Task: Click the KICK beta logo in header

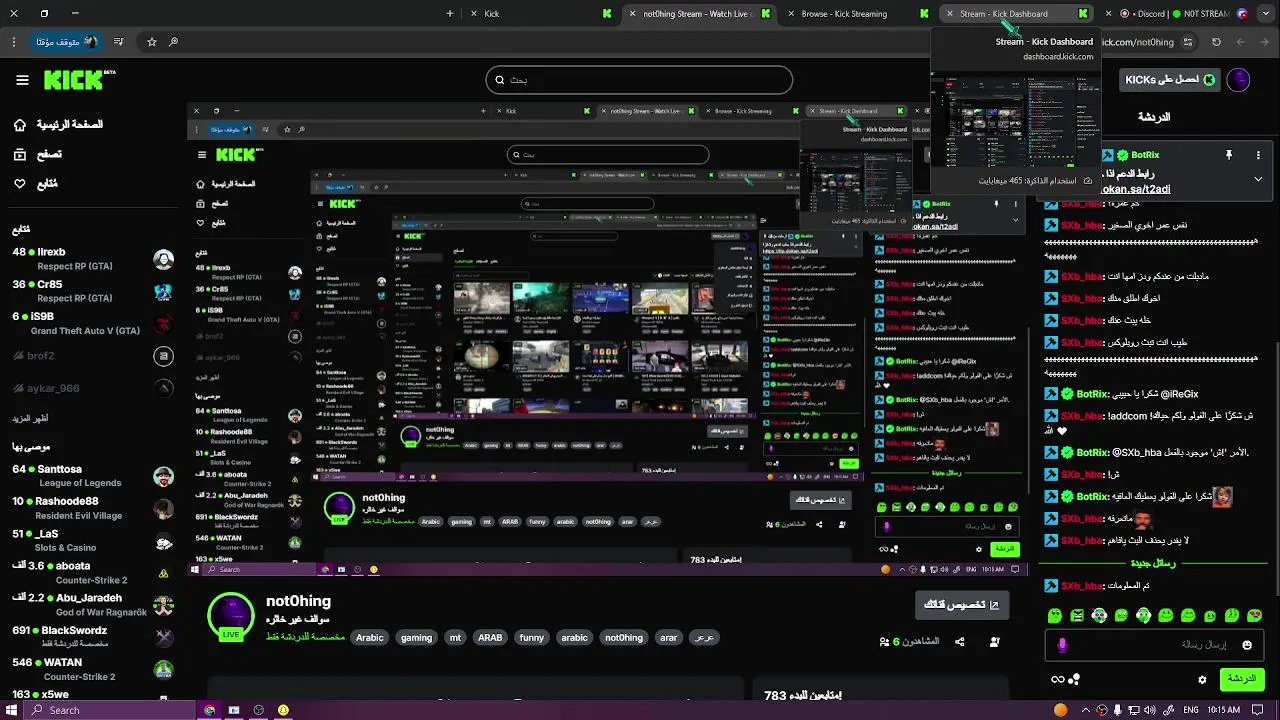Action: coord(79,80)
